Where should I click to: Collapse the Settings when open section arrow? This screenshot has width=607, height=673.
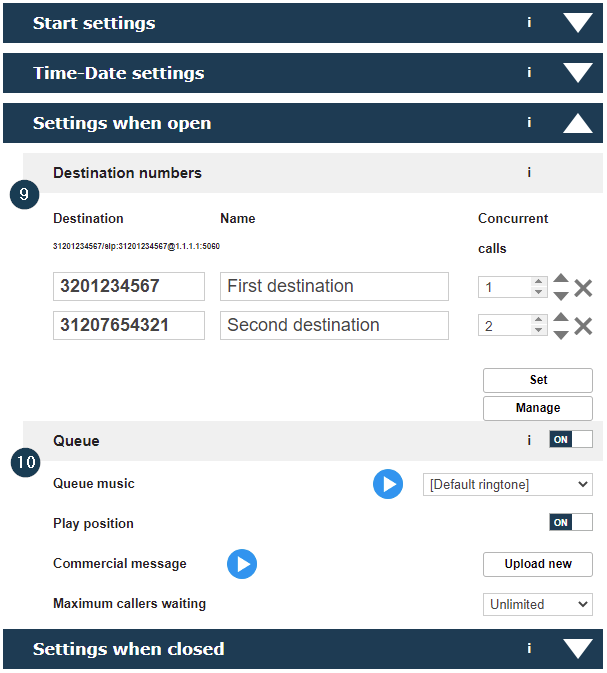[x=577, y=123]
